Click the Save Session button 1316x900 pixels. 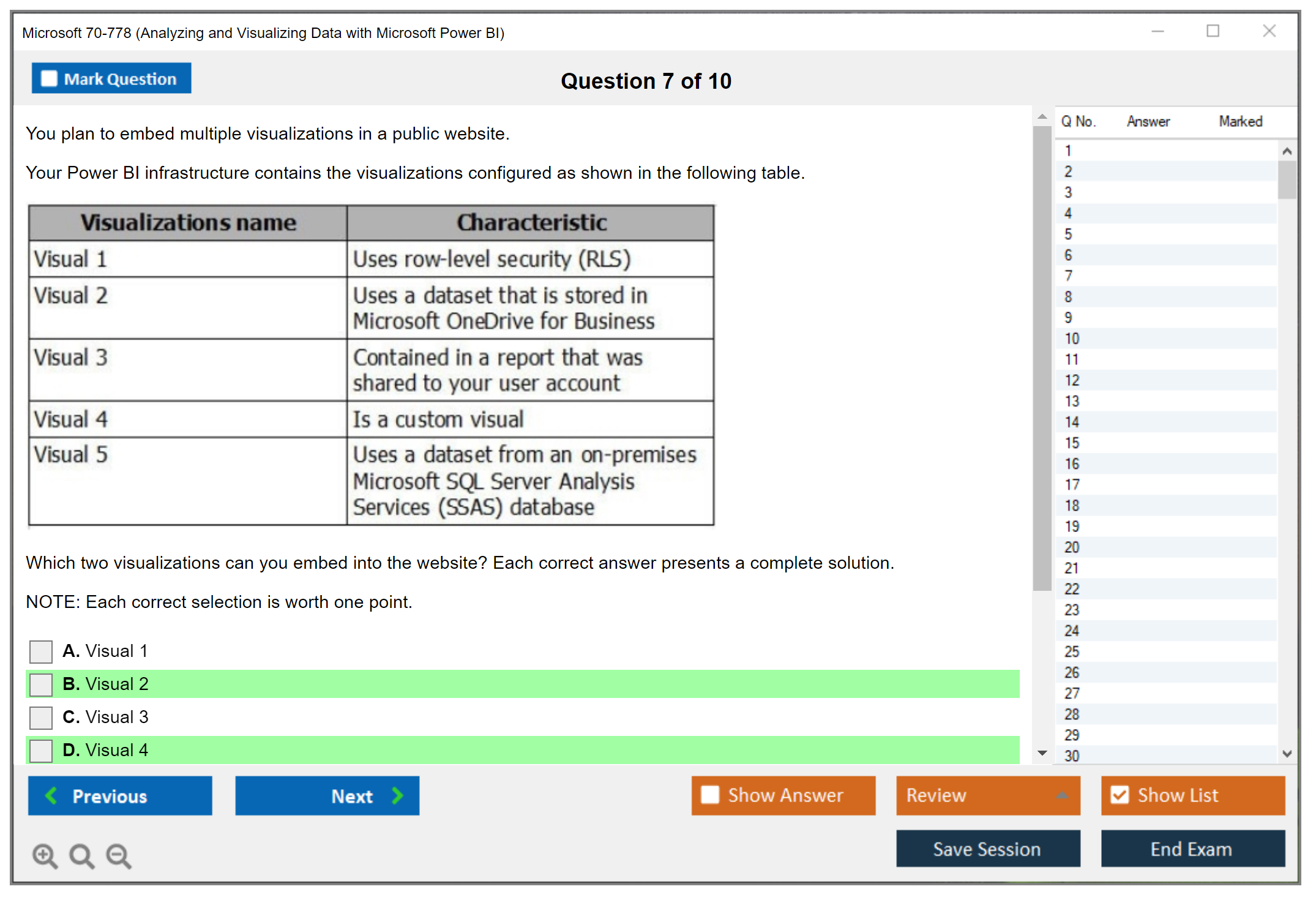[987, 849]
